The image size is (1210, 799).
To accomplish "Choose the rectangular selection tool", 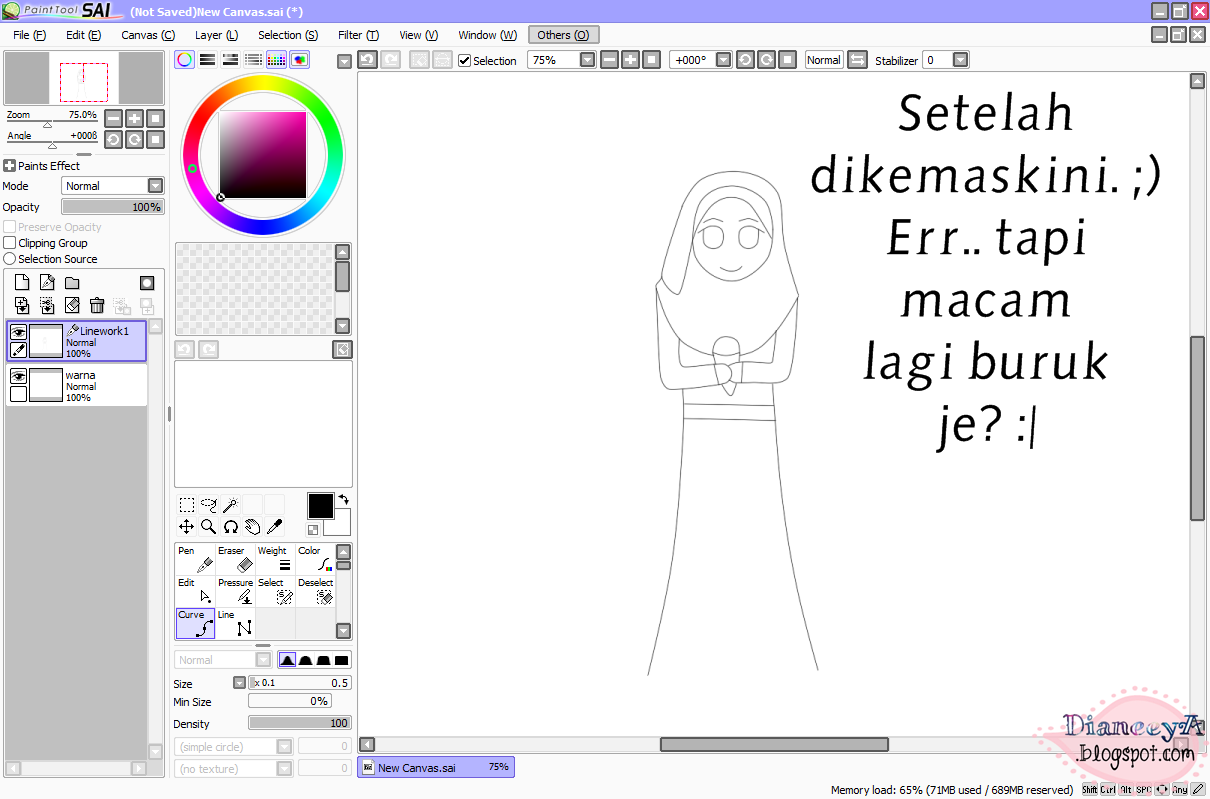I will click(x=187, y=505).
